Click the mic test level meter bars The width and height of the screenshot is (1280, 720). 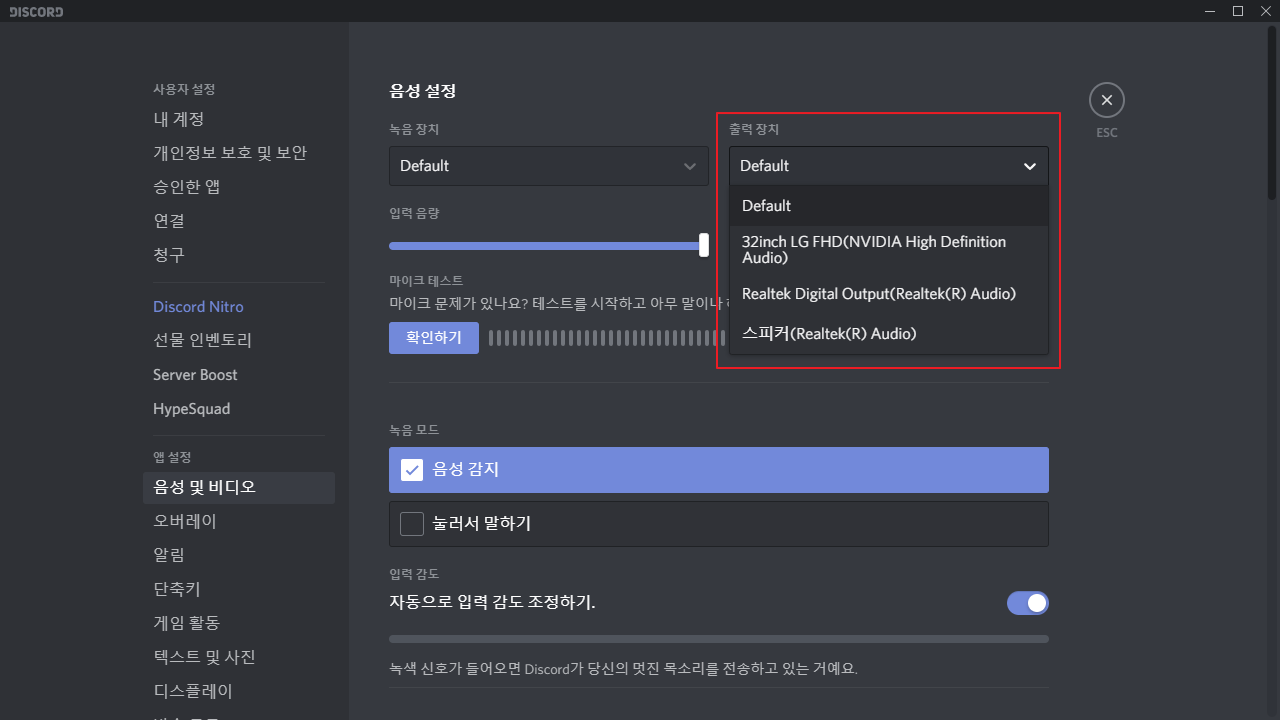tap(607, 338)
